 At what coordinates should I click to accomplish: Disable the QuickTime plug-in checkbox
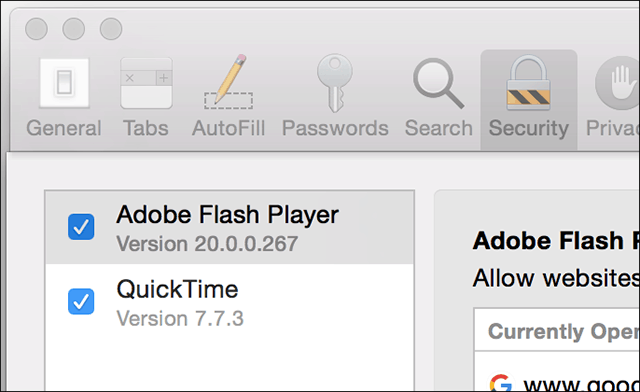tap(81, 301)
